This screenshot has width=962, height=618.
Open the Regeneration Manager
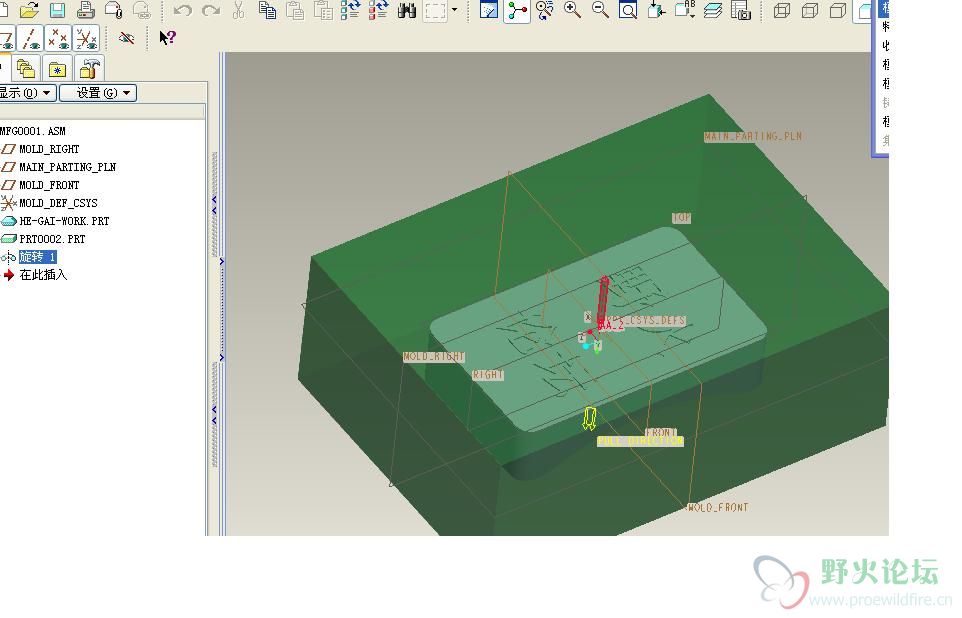(379, 10)
